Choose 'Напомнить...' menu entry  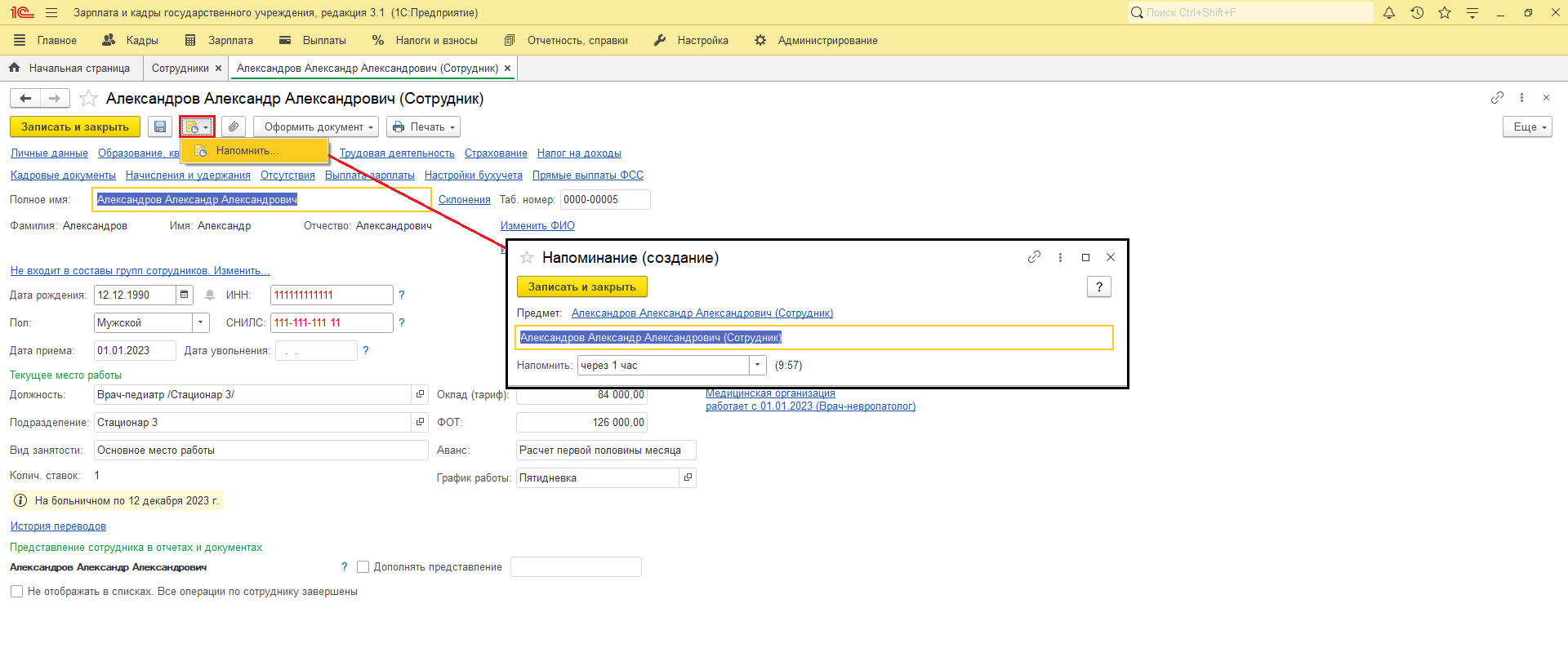tap(254, 151)
